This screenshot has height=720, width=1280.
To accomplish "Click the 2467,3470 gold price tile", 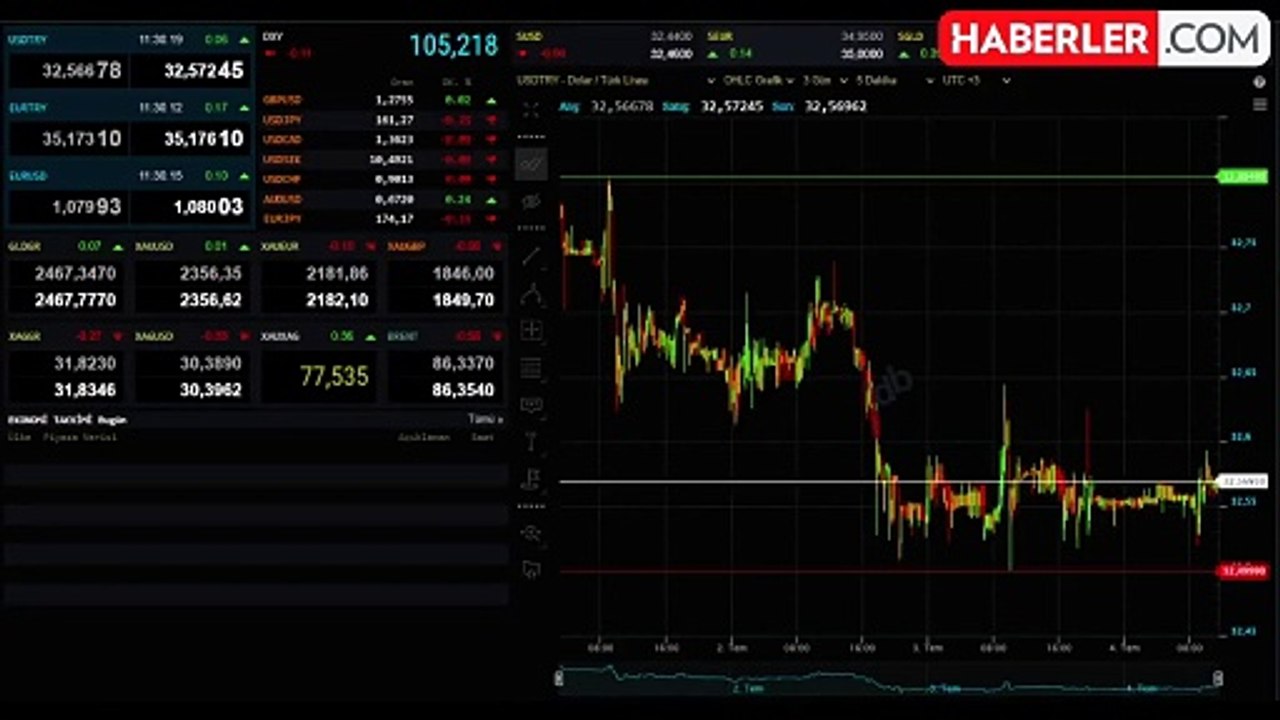I will click(x=76, y=273).
